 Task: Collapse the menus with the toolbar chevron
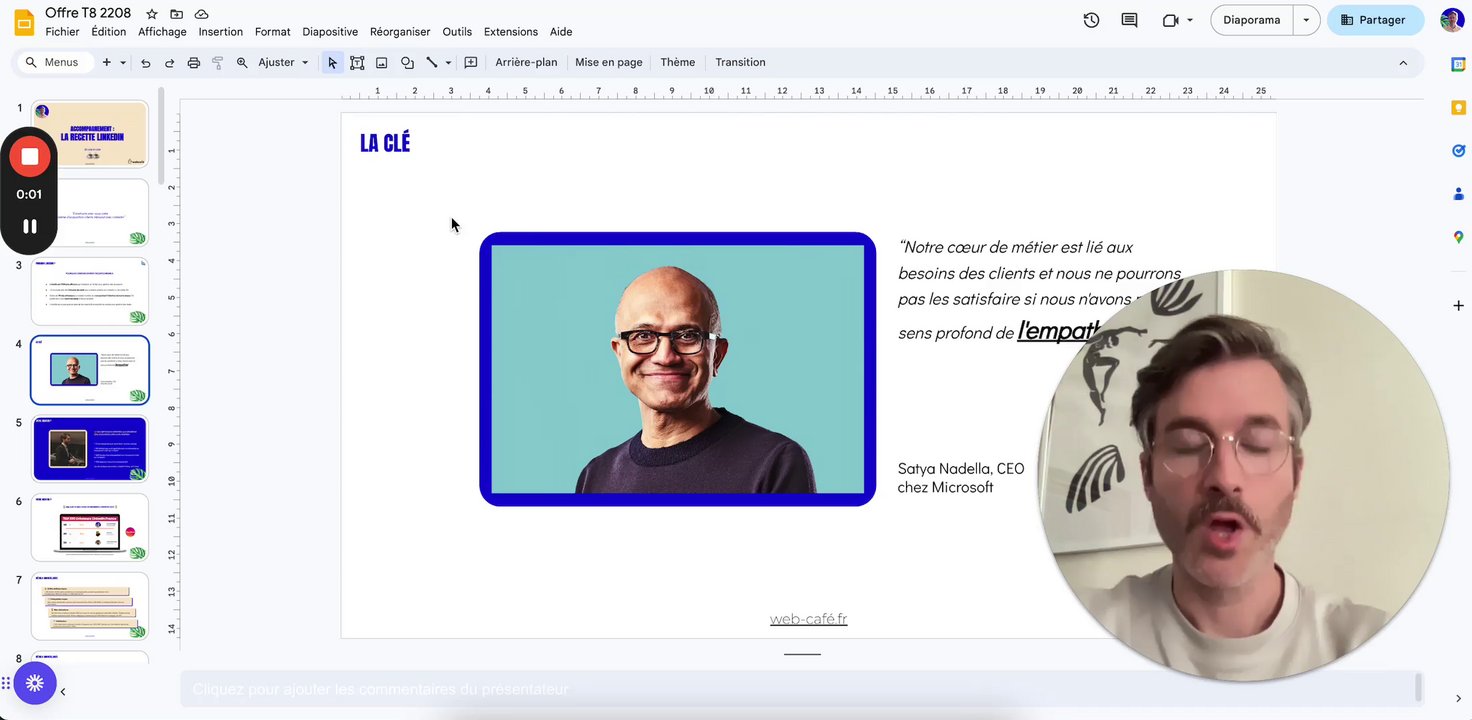point(1403,63)
